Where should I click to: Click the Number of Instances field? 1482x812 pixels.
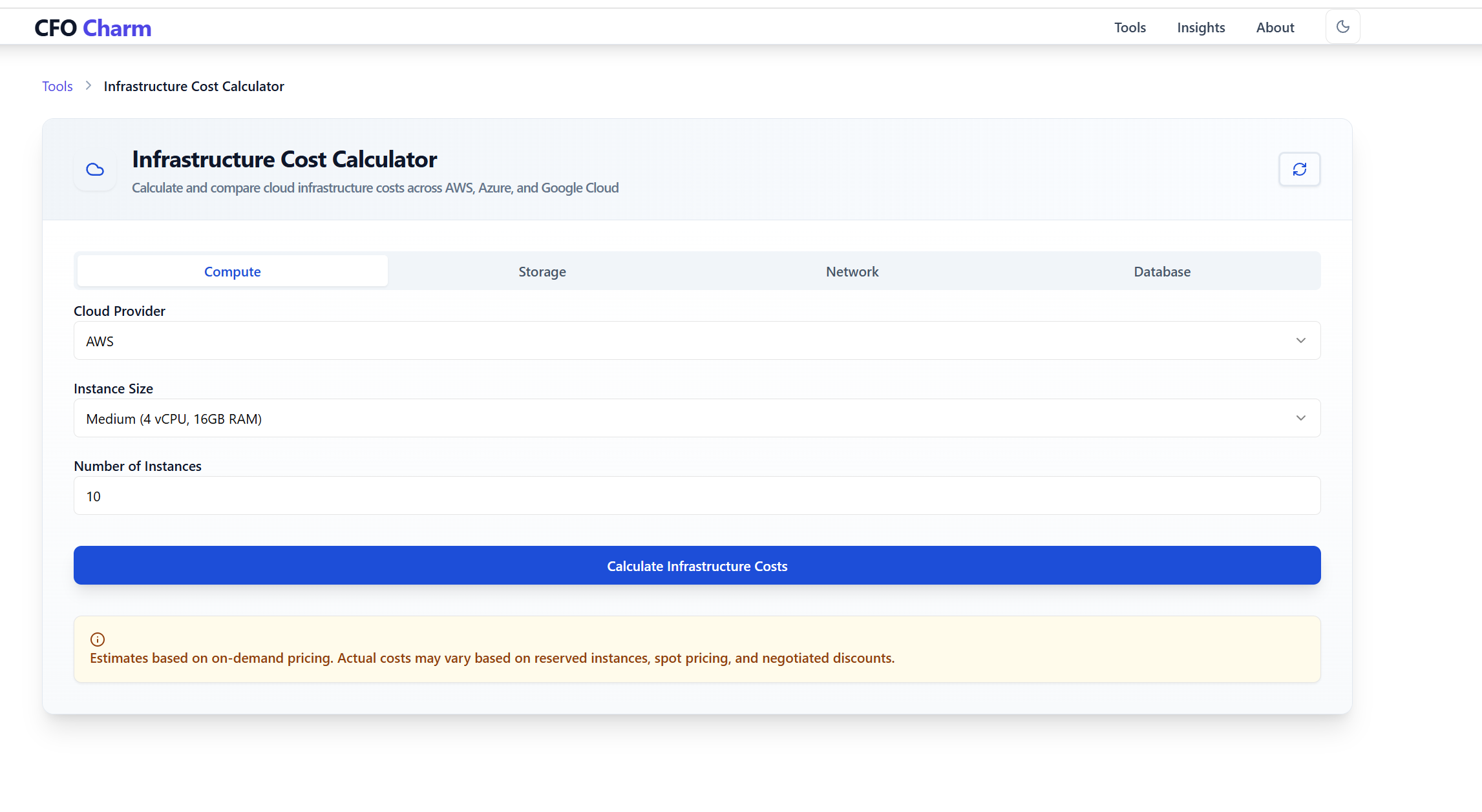click(x=697, y=495)
